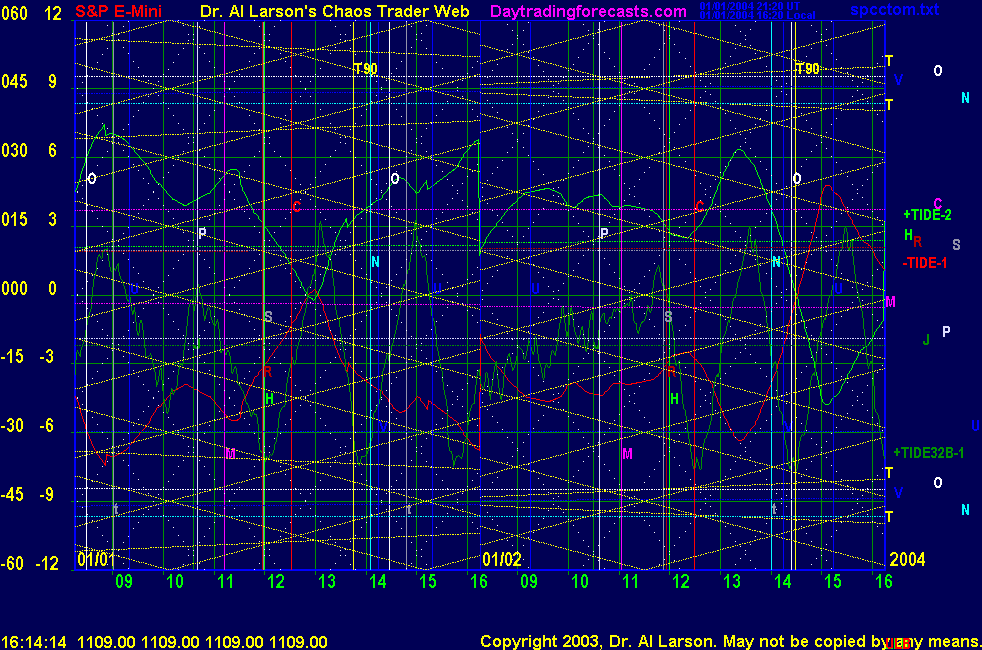Click the "-3" secondary scale value
Viewport: 982px width, 650px height.
coord(48,356)
